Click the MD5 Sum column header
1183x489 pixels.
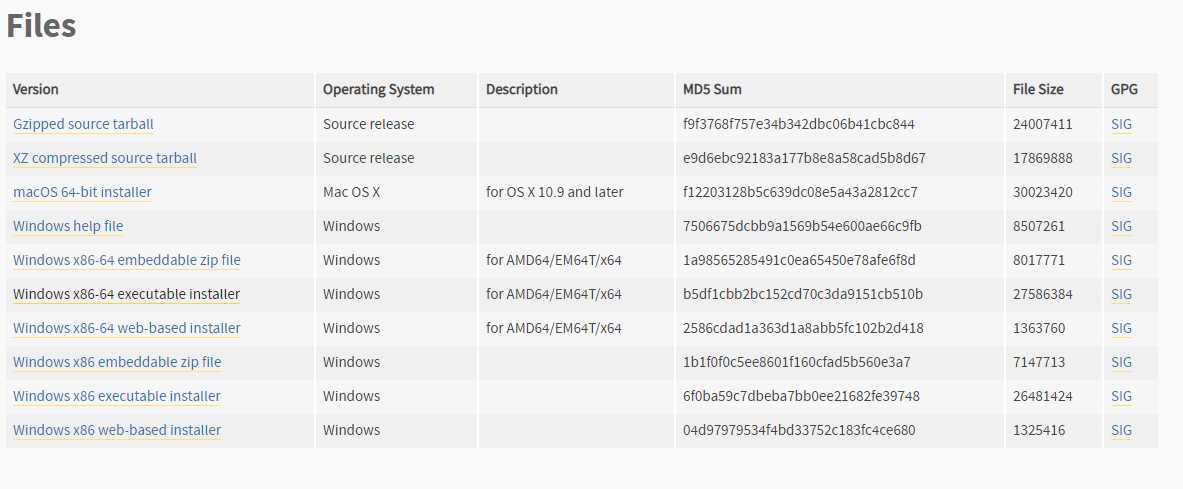click(712, 89)
